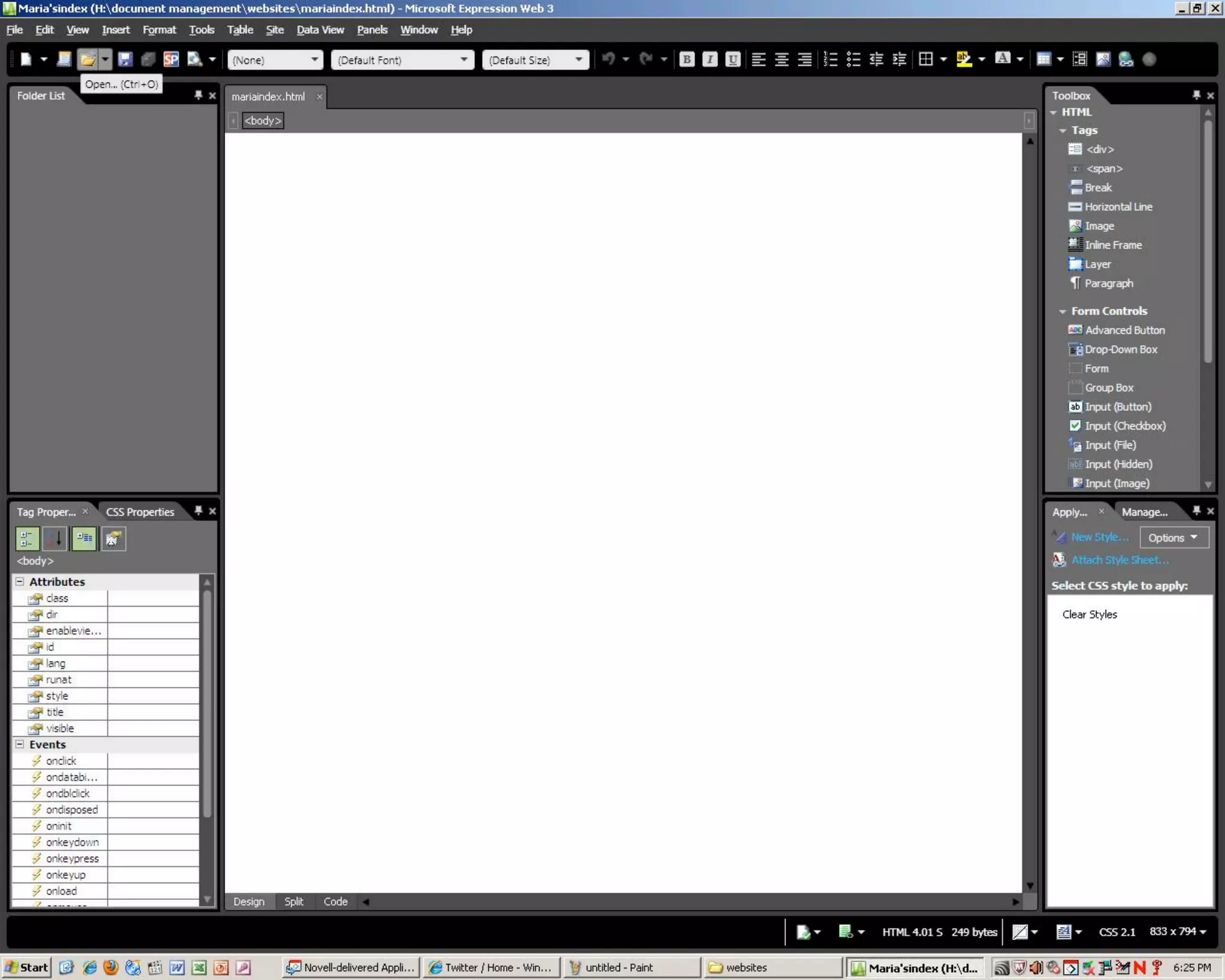Click the numbered list icon
Screen dimensions: 1225x980
(x=830, y=59)
